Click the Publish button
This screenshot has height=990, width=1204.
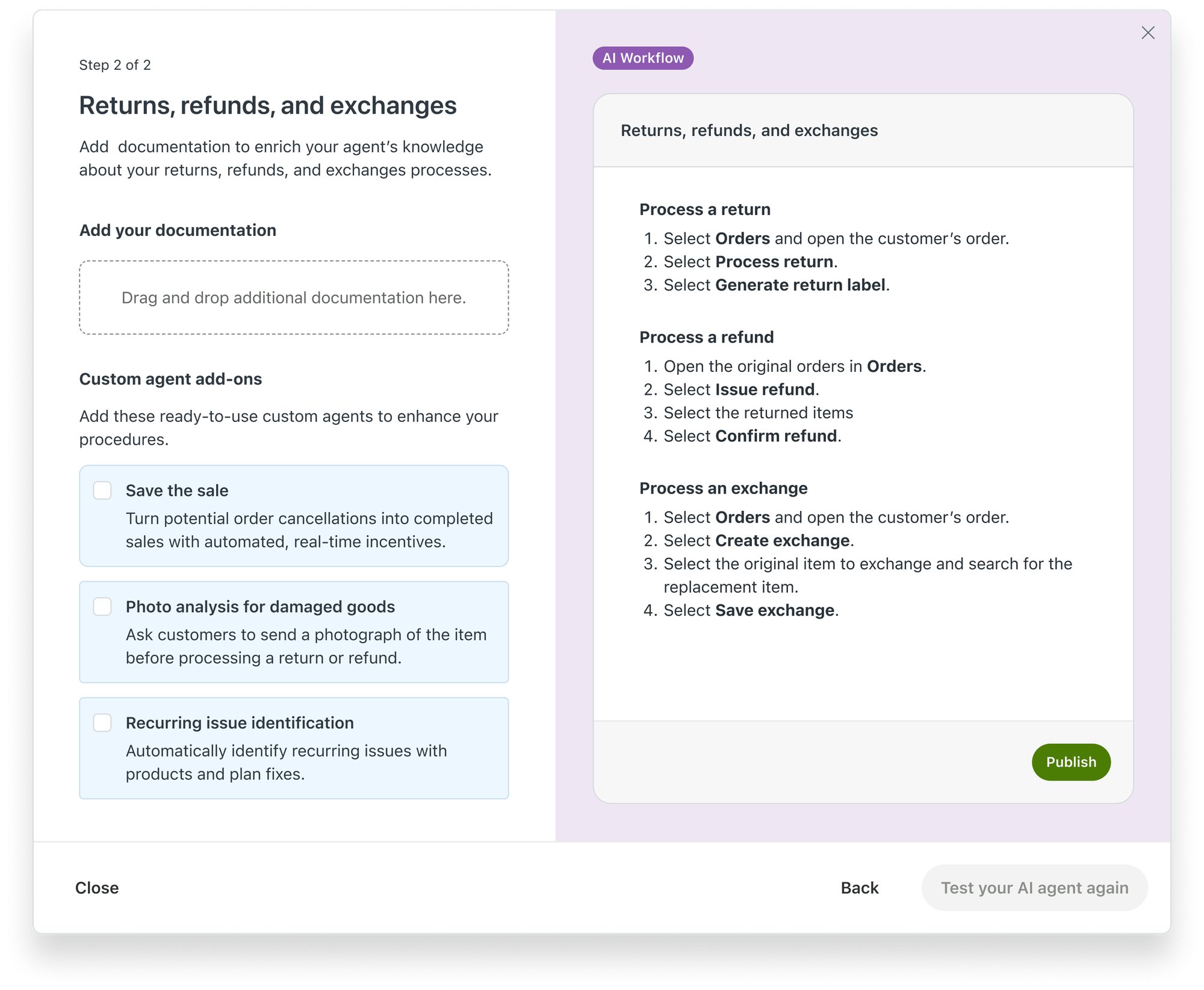tap(1071, 762)
